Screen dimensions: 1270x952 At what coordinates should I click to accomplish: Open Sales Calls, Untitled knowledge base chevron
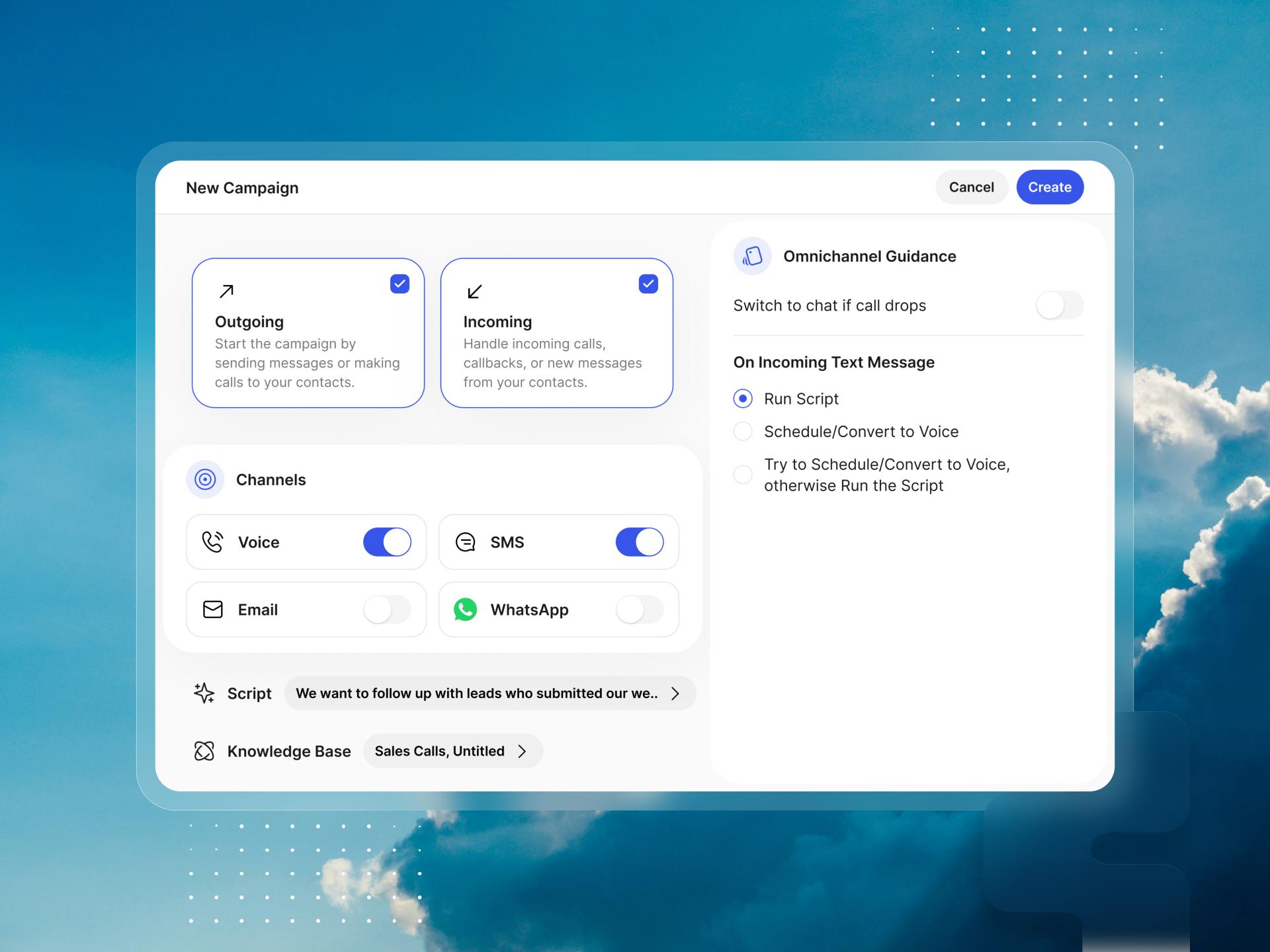523,751
